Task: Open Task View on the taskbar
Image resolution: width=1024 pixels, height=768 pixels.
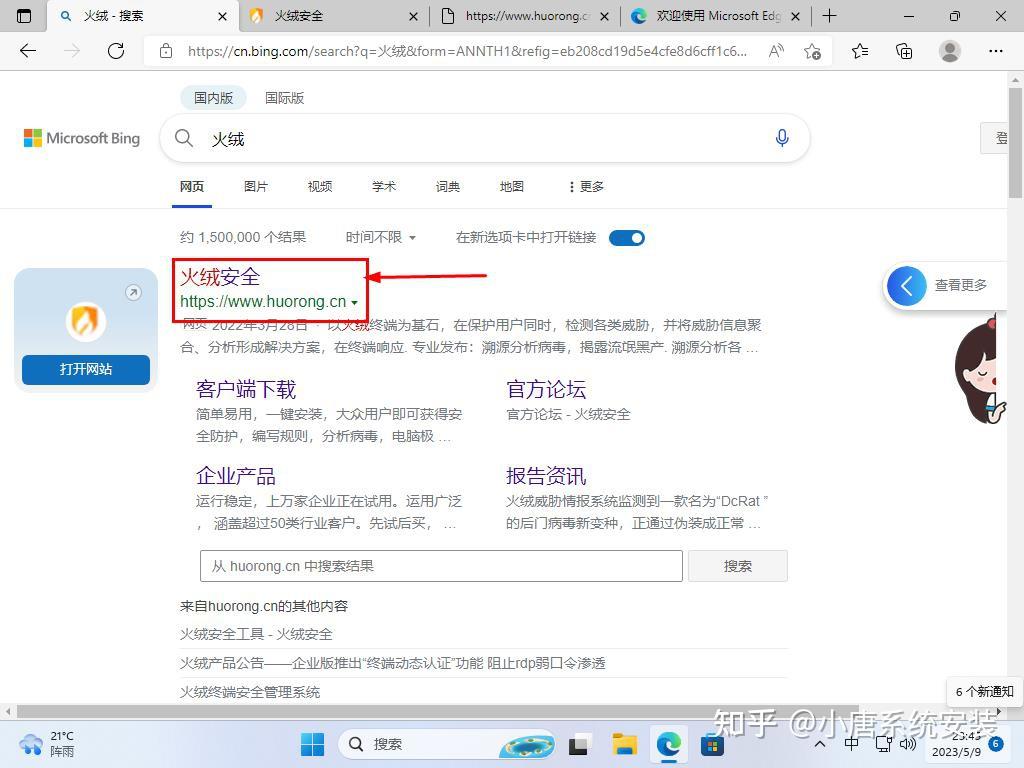Action: [579, 744]
